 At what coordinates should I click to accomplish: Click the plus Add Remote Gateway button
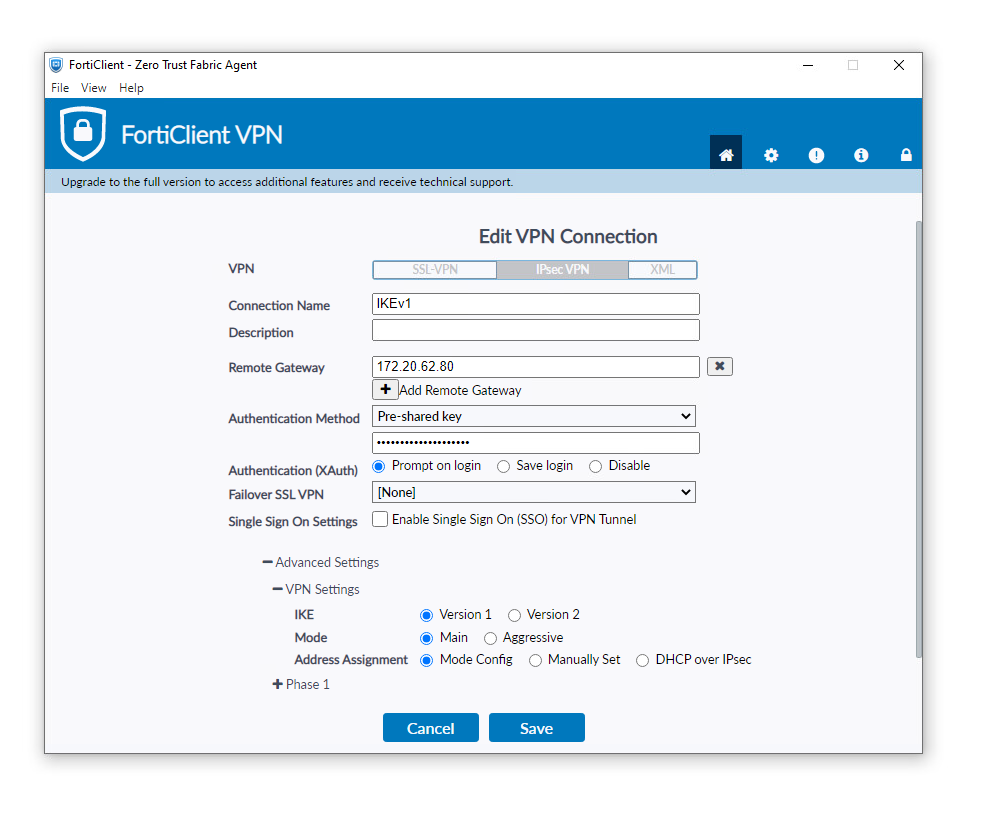pyautogui.click(x=385, y=389)
